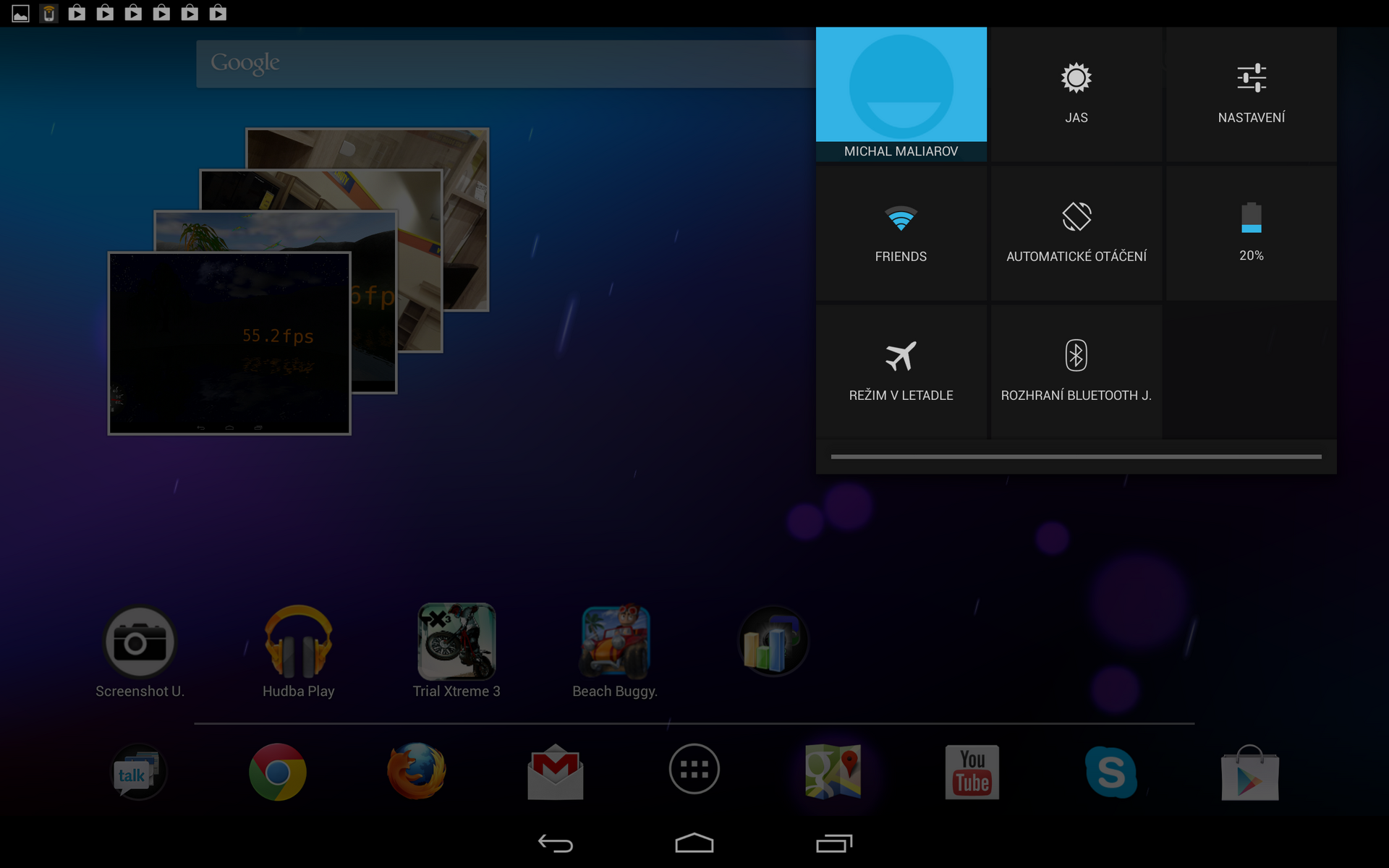
Task: Launch the Hudba Play music app
Action: pos(297,641)
